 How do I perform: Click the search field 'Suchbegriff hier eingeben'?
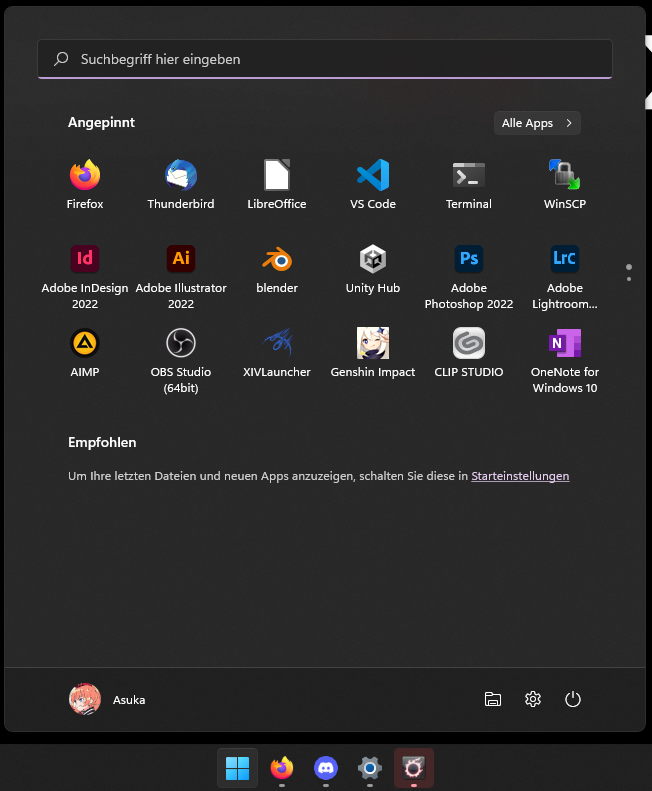pos(325,59)
